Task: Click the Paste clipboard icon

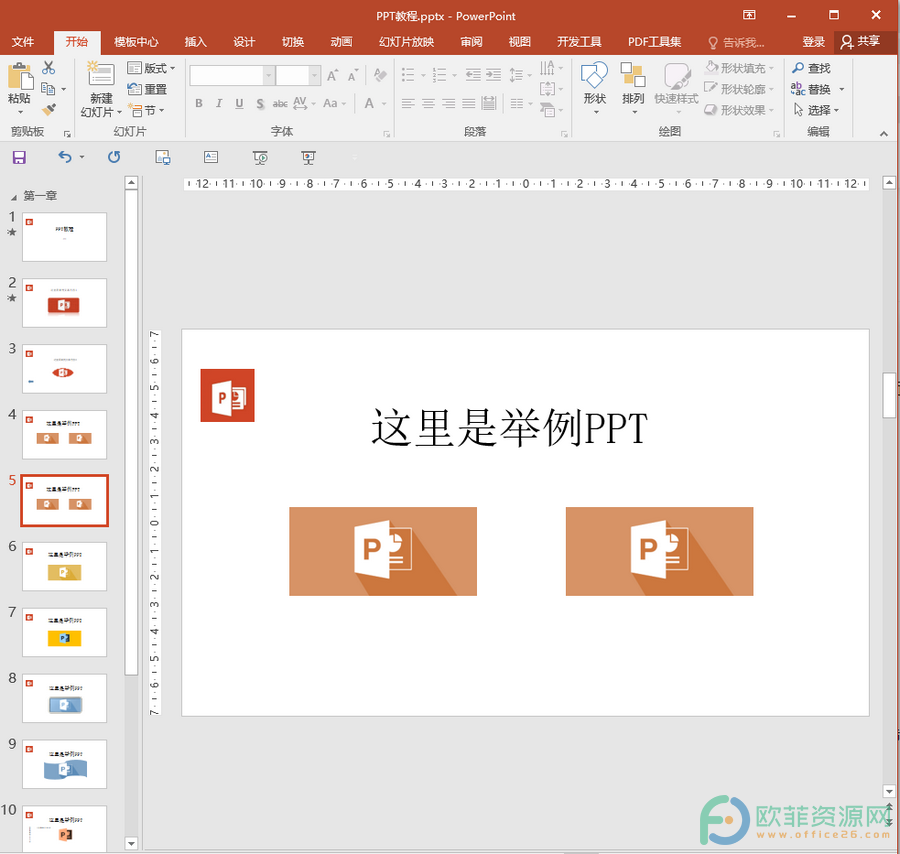Action: [x=20, y=76]
